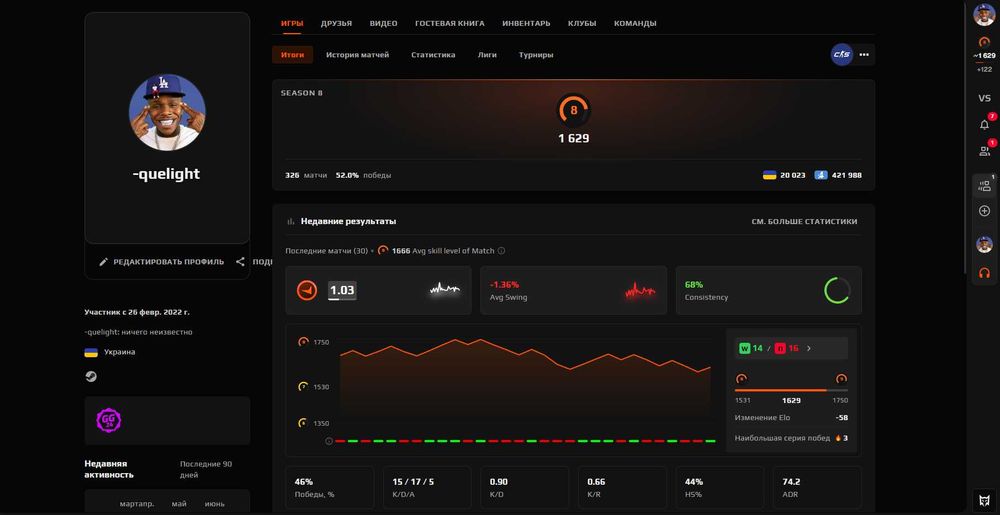Open the party lobby icon in sidebar
1000x515 pixels.
pos(984,186)
